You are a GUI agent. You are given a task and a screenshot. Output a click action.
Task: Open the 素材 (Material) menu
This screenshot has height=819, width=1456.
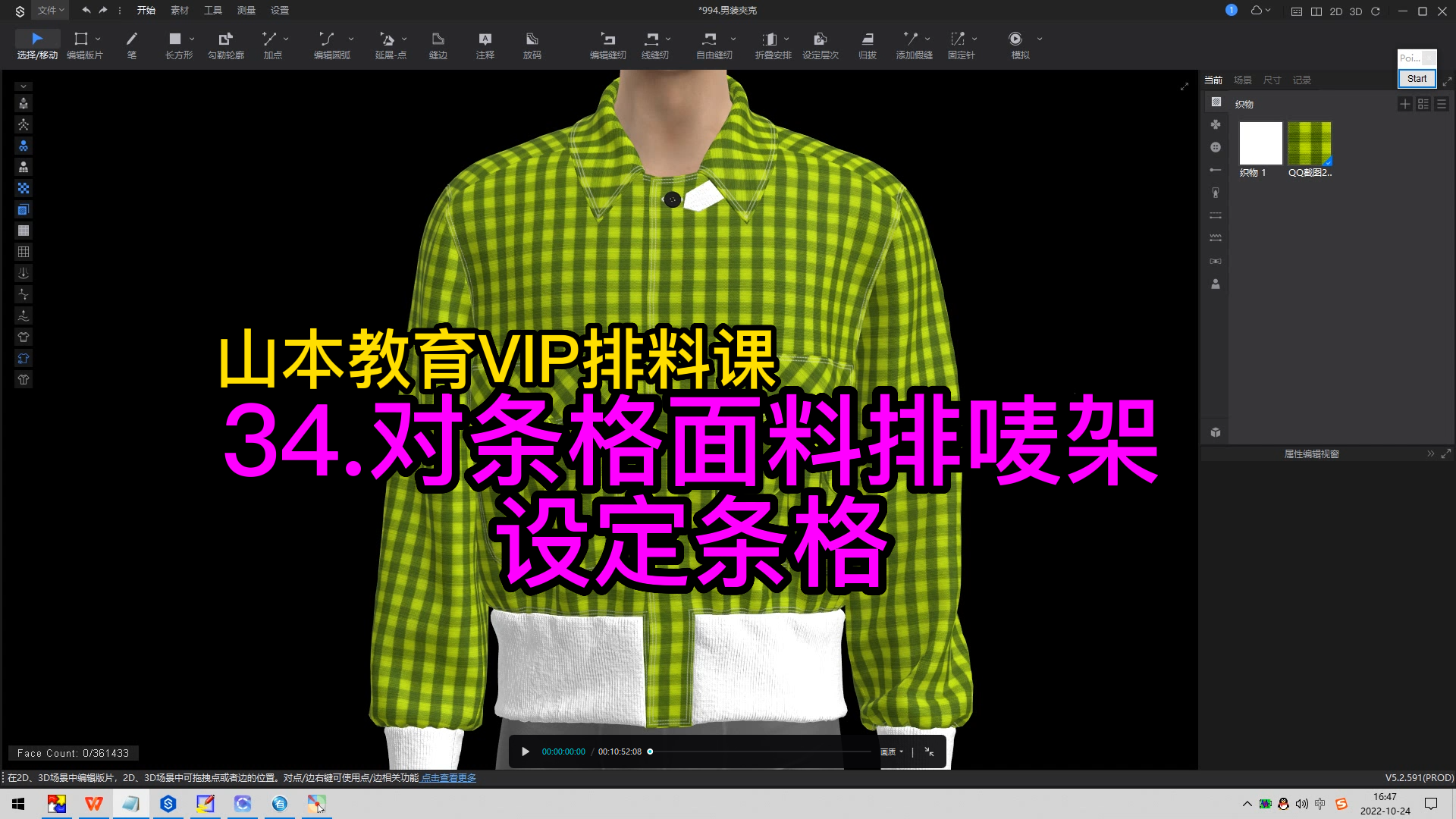(179, 11)
